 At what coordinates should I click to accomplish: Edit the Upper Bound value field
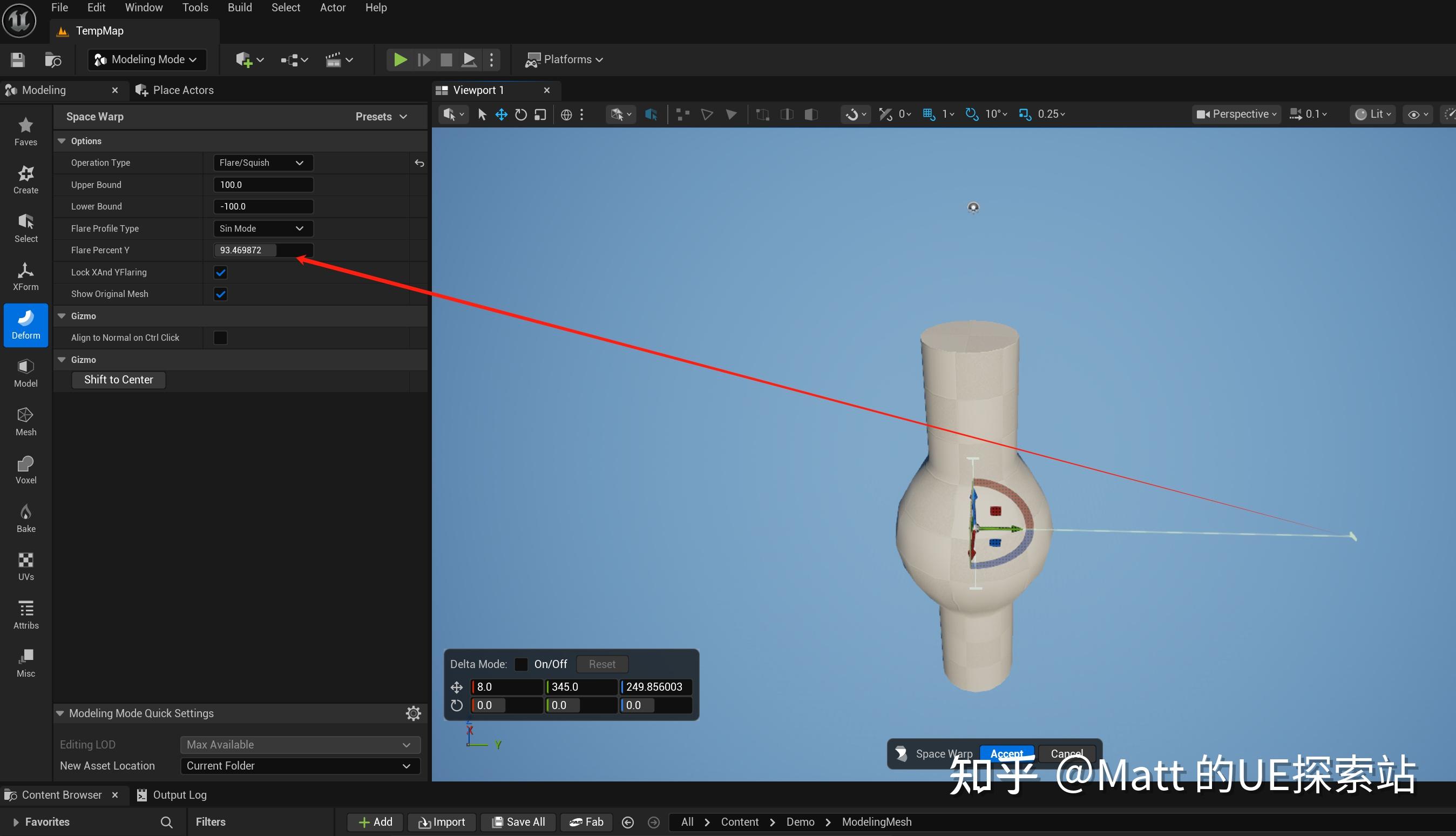[263, 184]
